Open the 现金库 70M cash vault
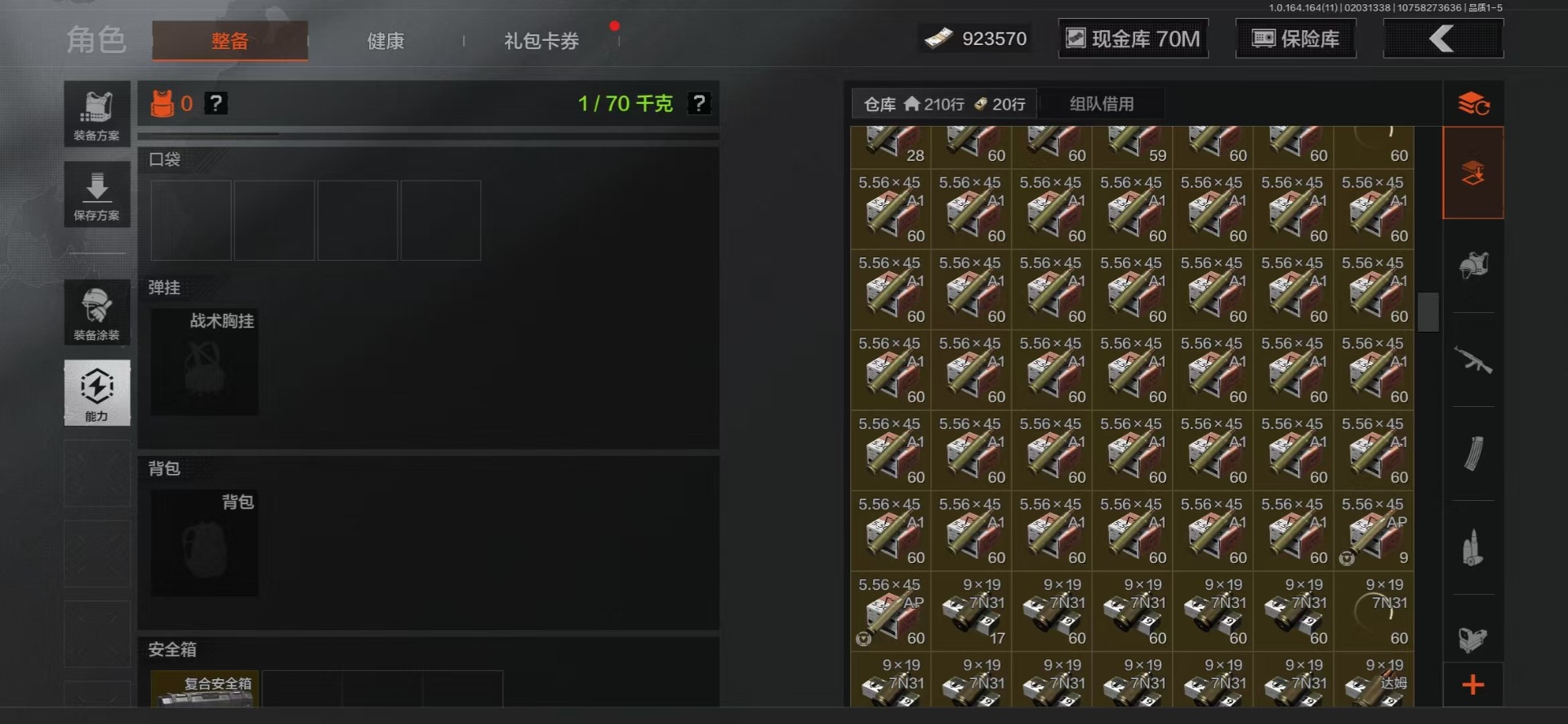1568x724 pixels. point(1134,38)
